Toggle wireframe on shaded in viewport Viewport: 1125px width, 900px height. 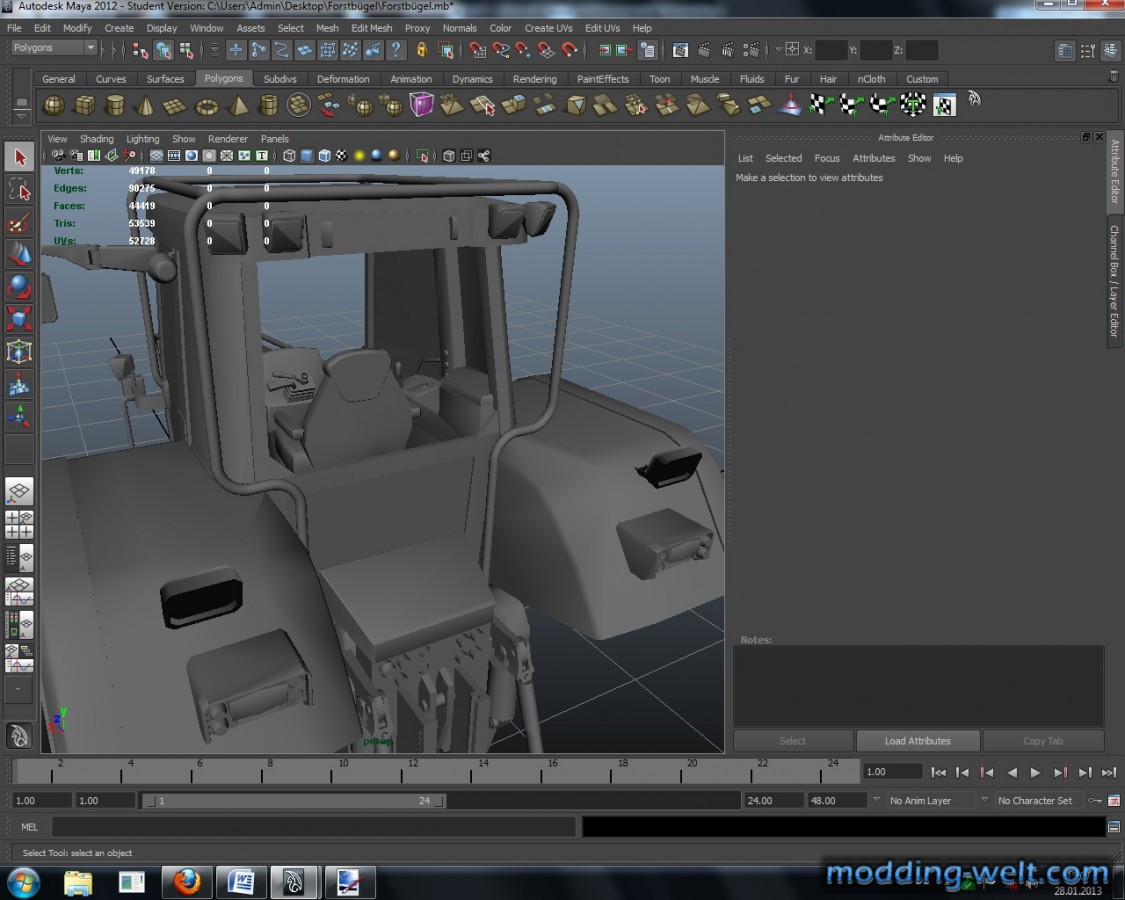point(324,156)
